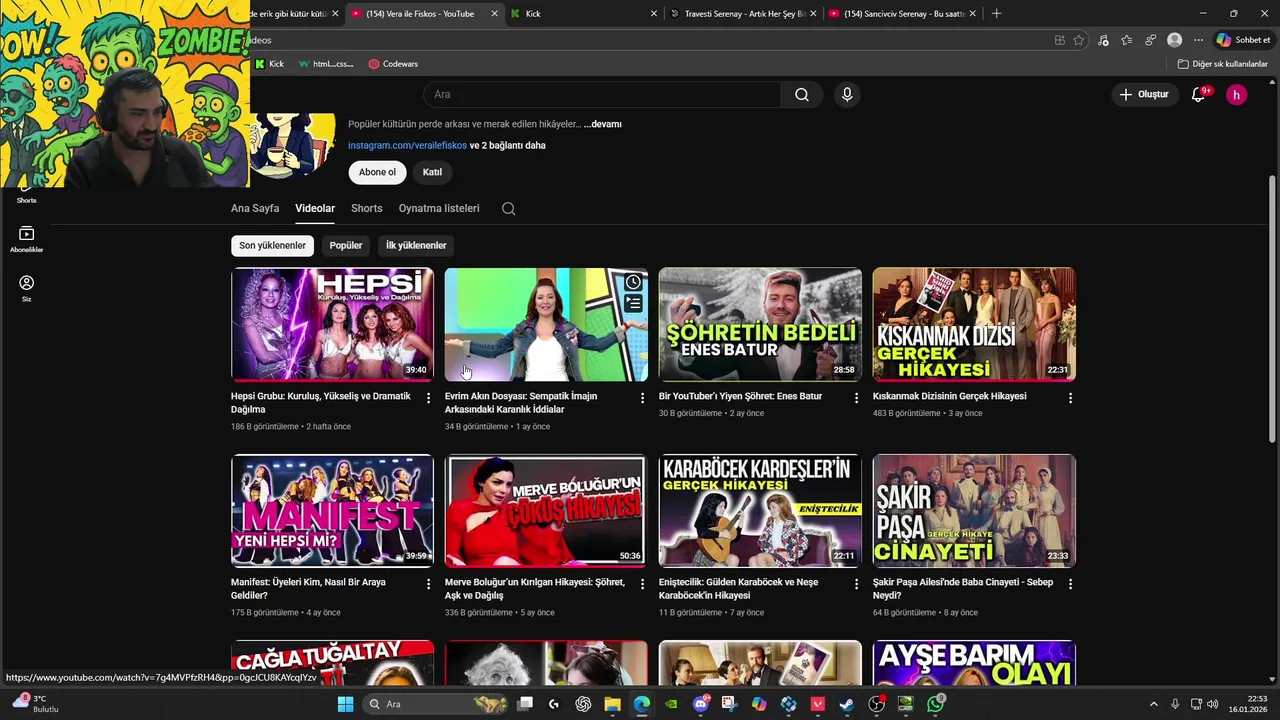Close the Vera ile Fiskos browser tab

[x=494, y=14]
